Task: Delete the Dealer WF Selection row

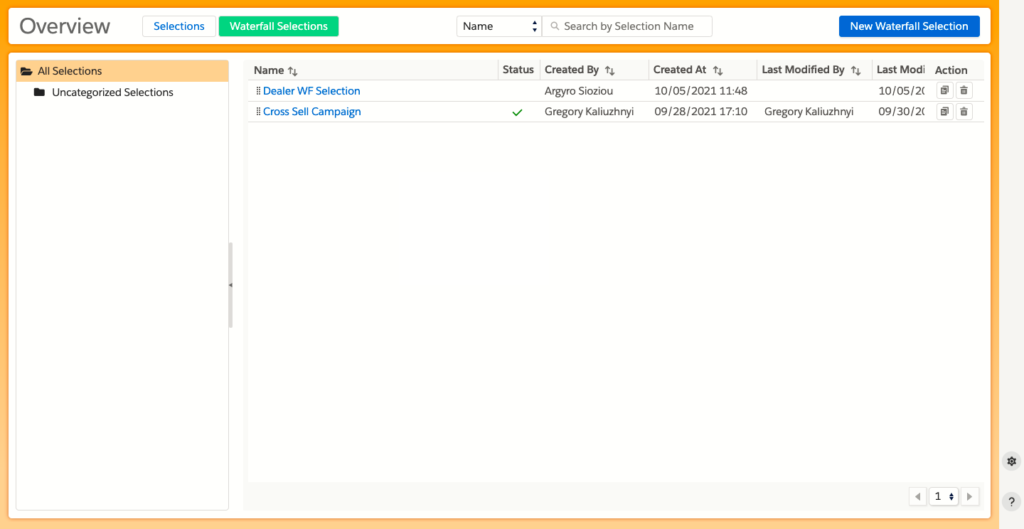Action: tap(964, 91)
